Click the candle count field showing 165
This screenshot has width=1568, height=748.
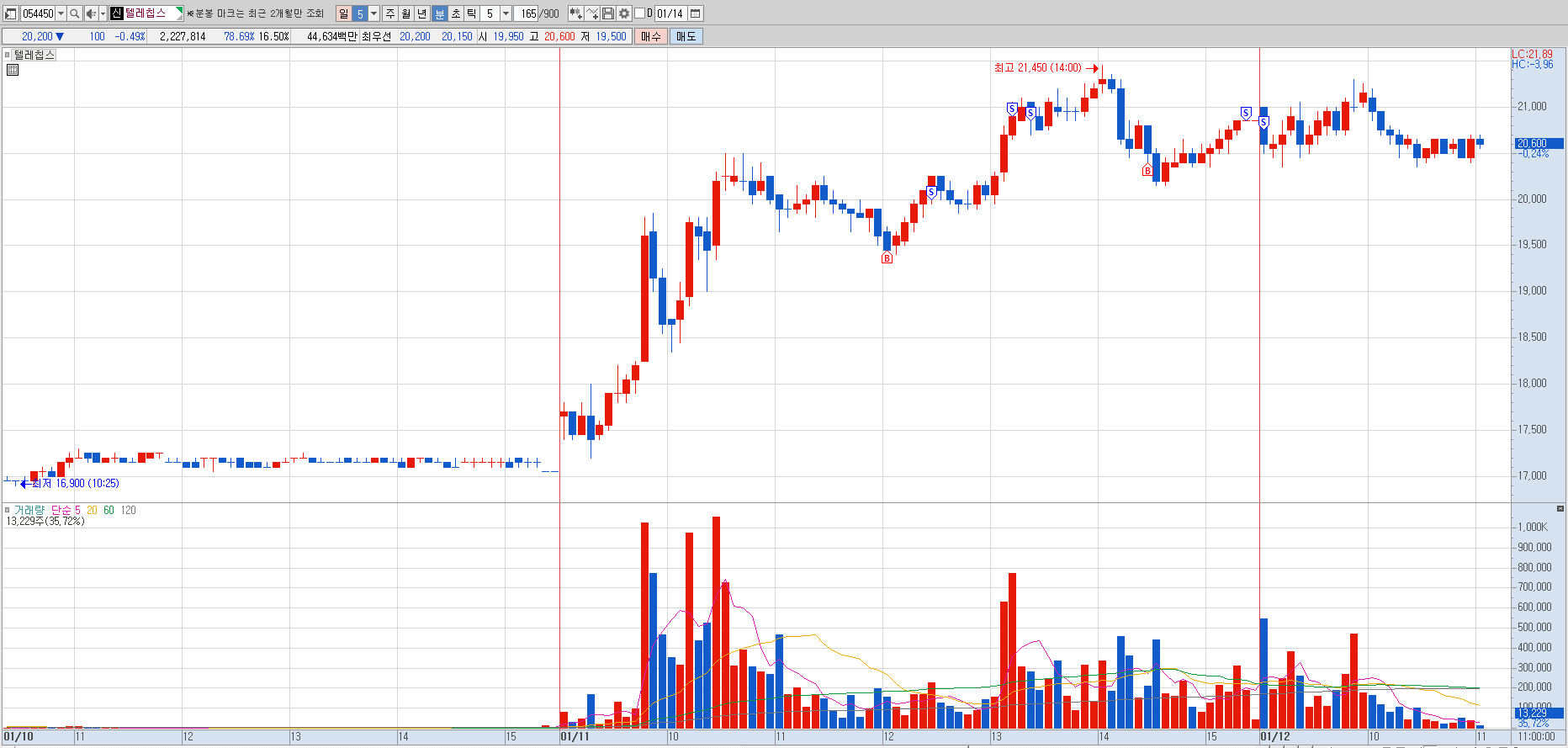[527, 13]
